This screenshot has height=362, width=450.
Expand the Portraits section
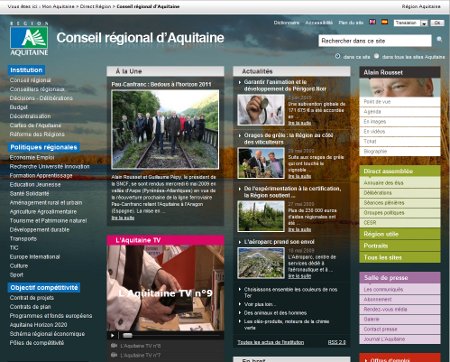(x=400, y=246)
